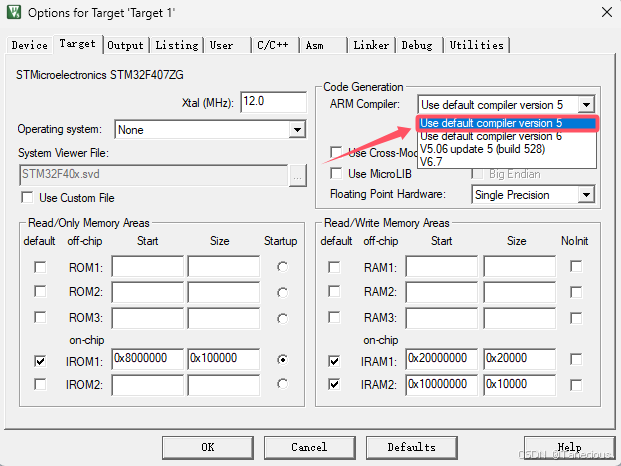The image size is (621, 466).
Task: Select the IROM2 Startup radio button
Action: (282, 384)
